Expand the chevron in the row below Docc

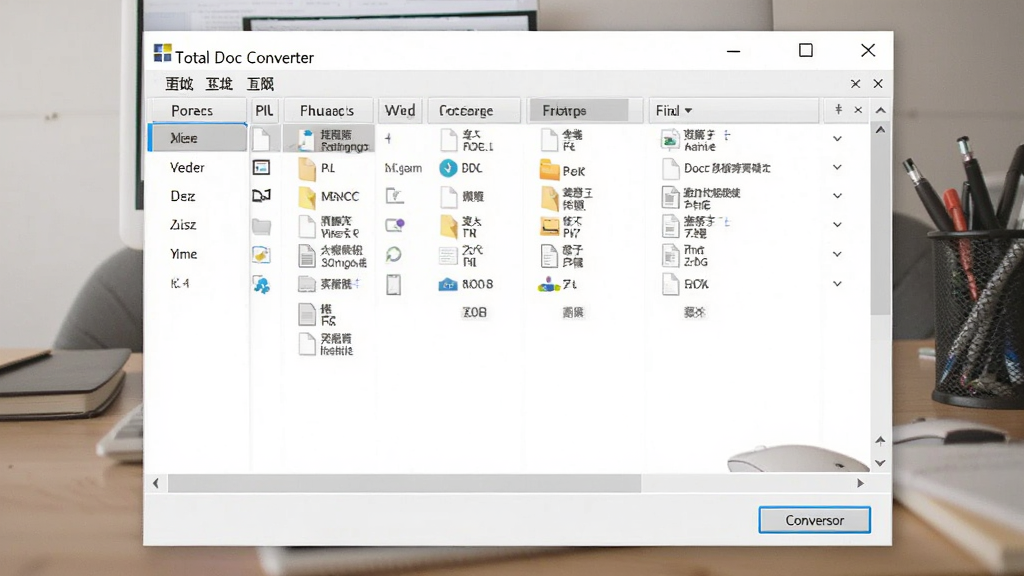[837, 195]
